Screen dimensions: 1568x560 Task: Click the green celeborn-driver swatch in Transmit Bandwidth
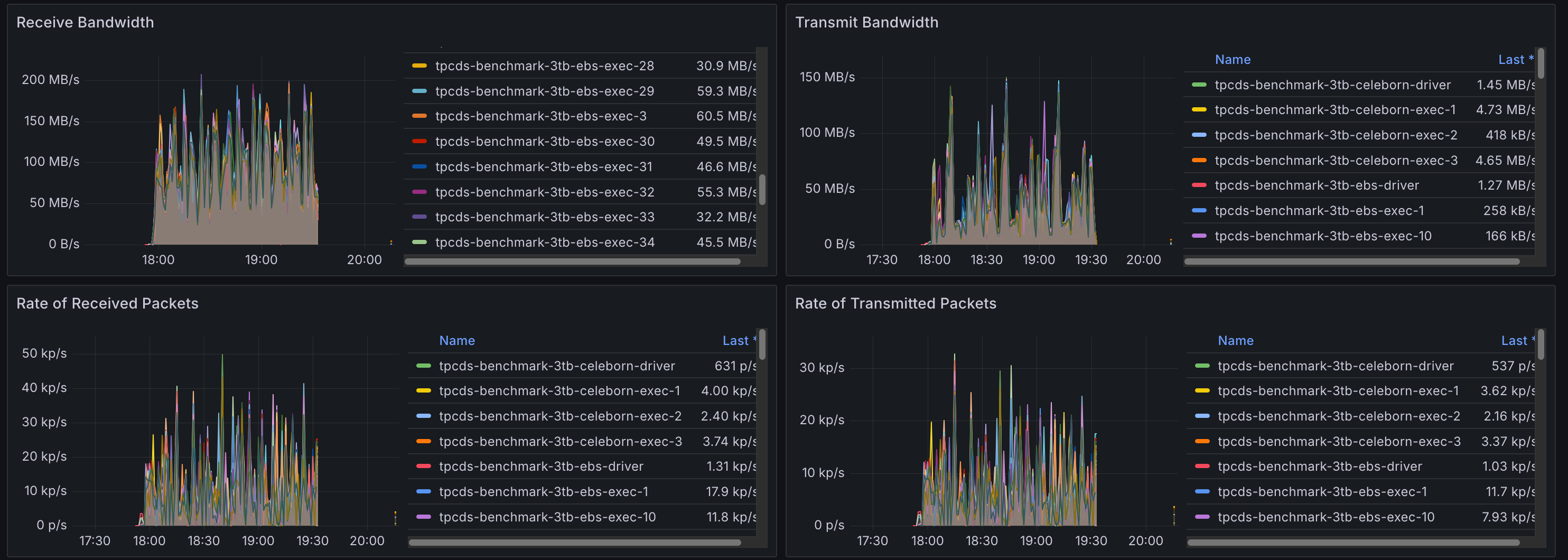(1199, 85)
